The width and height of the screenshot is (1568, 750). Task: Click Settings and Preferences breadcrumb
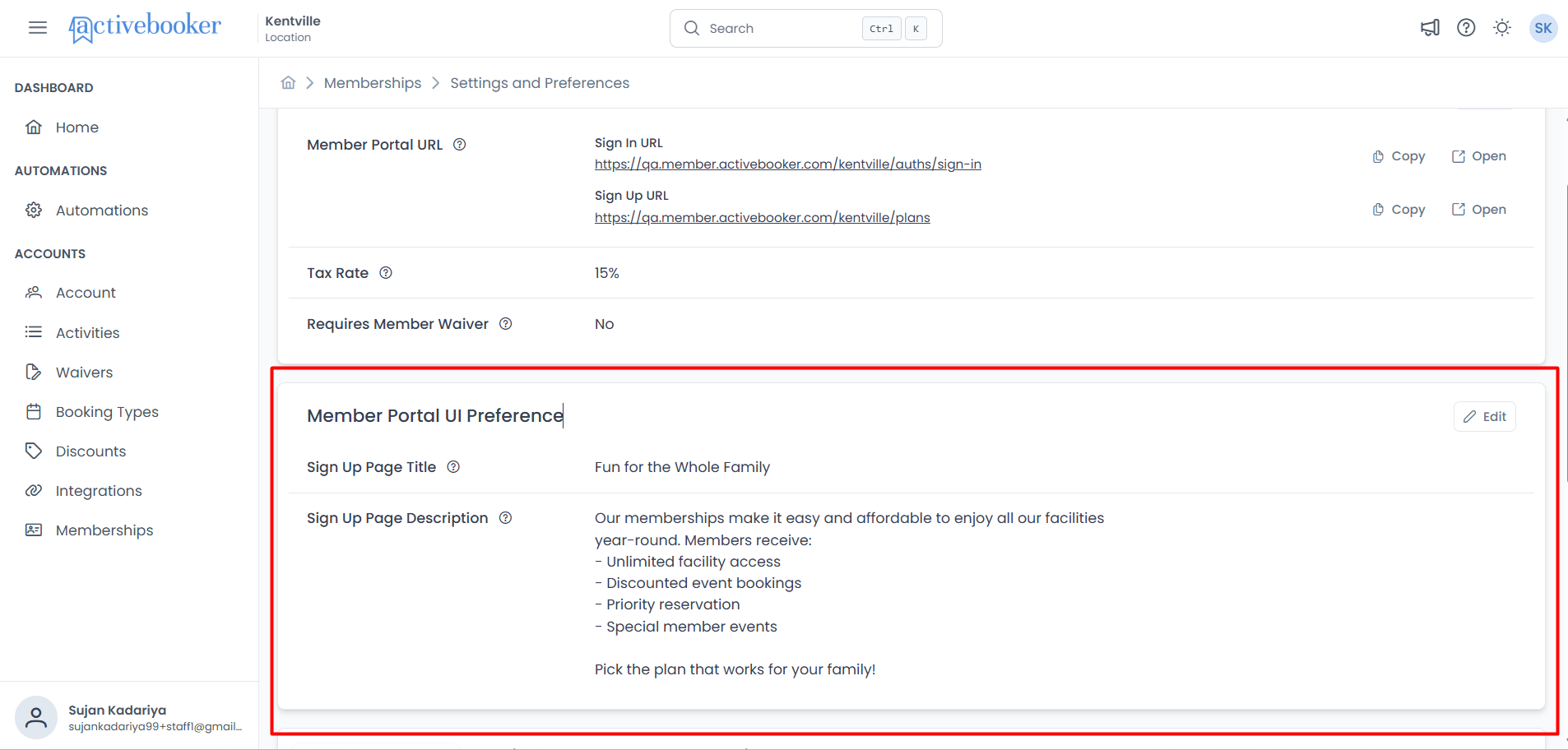[x=540, y=83]
